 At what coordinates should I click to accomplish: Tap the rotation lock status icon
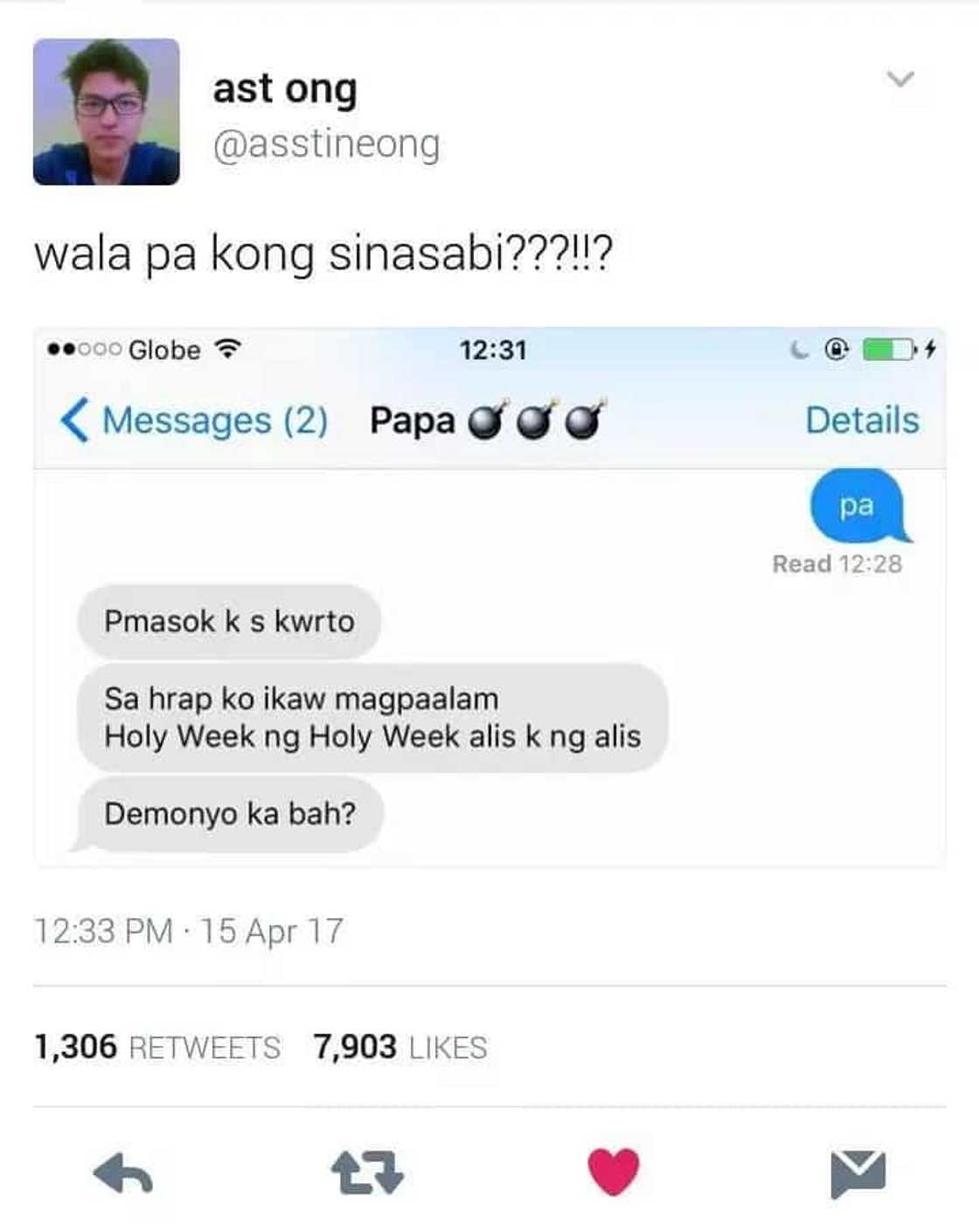pos(837,350)
